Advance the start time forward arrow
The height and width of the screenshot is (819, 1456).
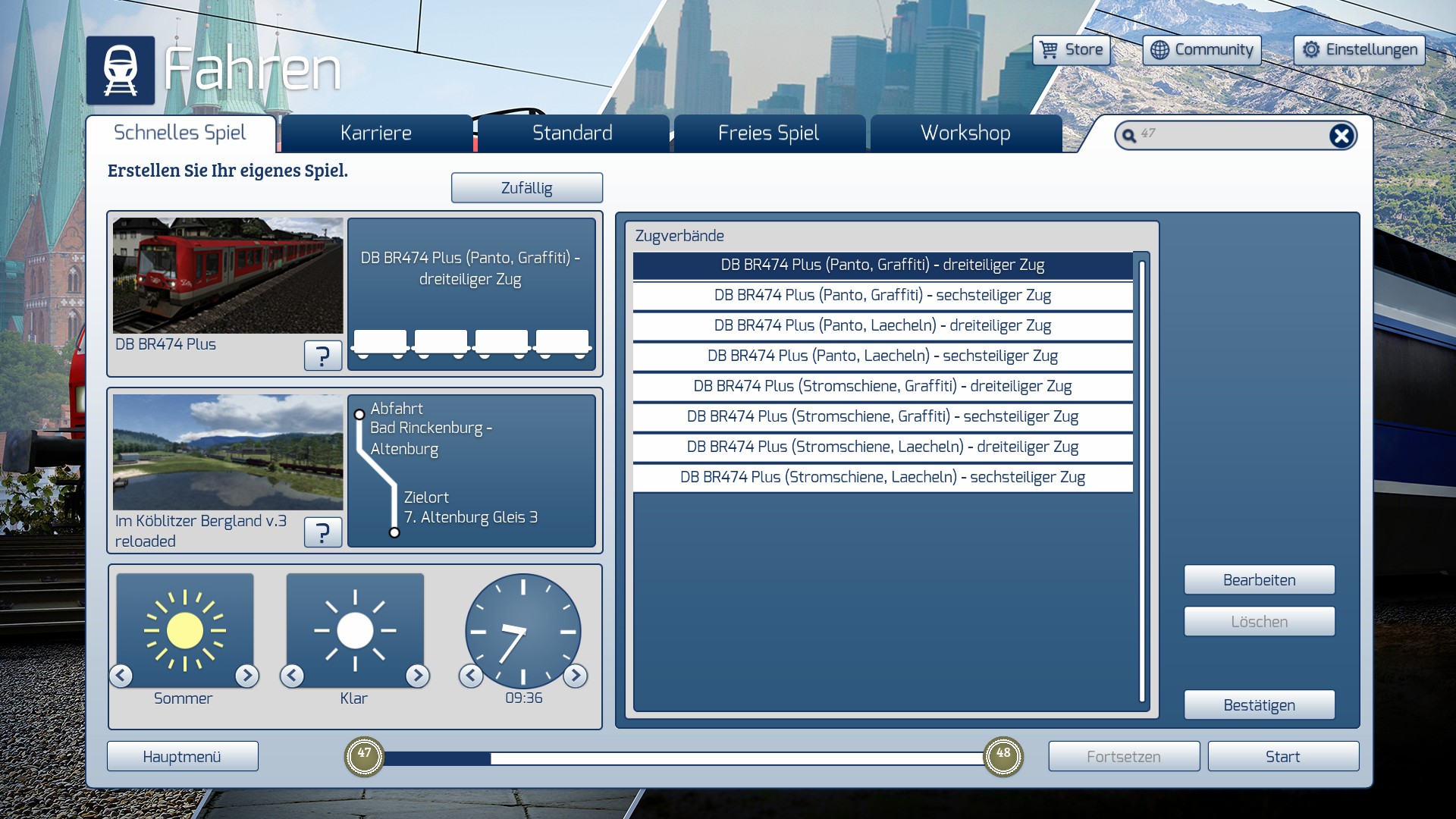pyautogui.click(x=575, y=675)
